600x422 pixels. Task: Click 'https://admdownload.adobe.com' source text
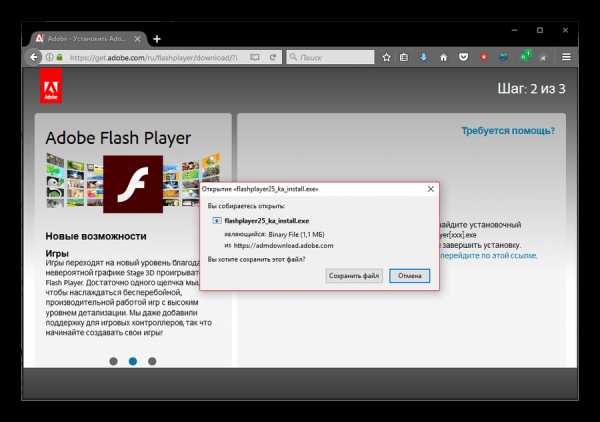[x=284, y=246]
